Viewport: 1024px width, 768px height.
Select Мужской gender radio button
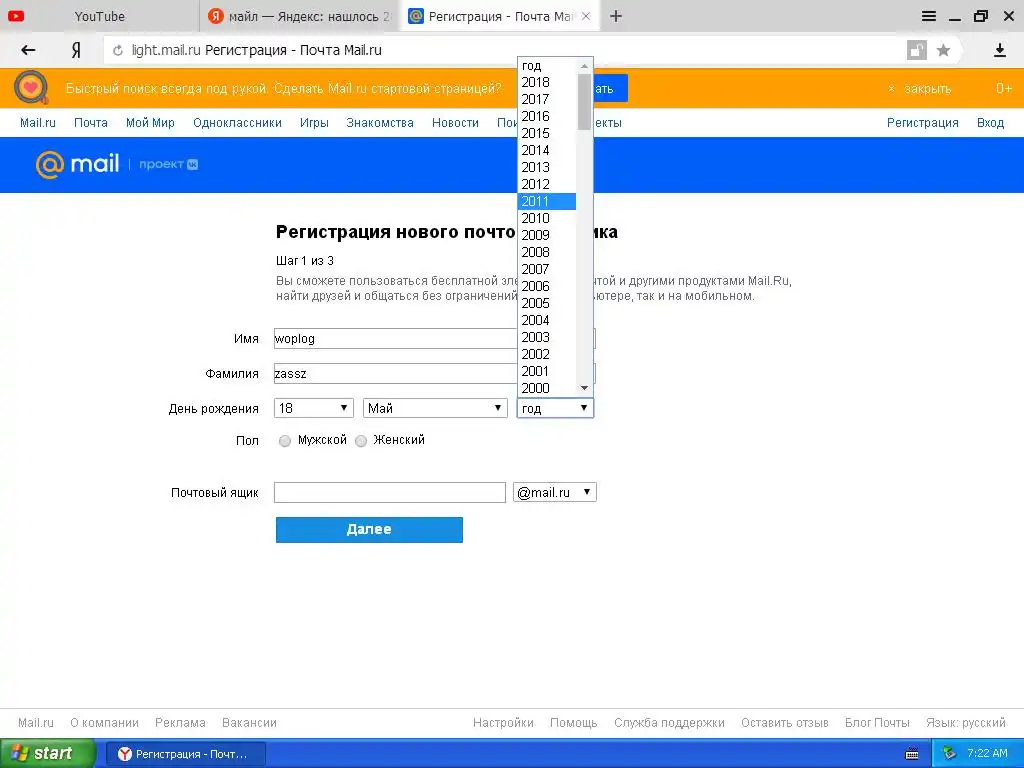285,441
